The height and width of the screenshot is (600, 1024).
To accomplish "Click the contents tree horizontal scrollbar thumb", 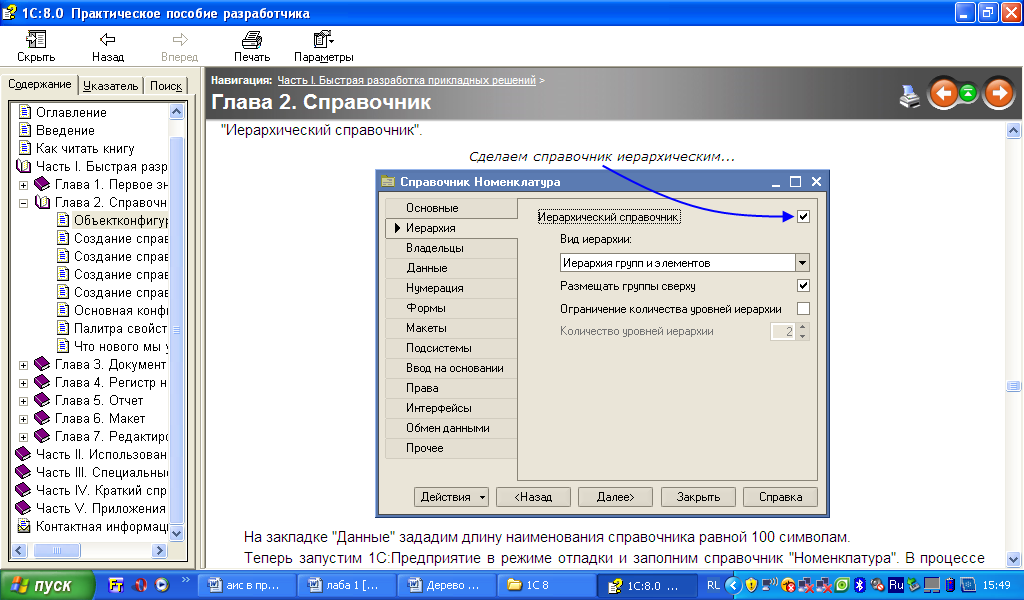I will 56,550.
